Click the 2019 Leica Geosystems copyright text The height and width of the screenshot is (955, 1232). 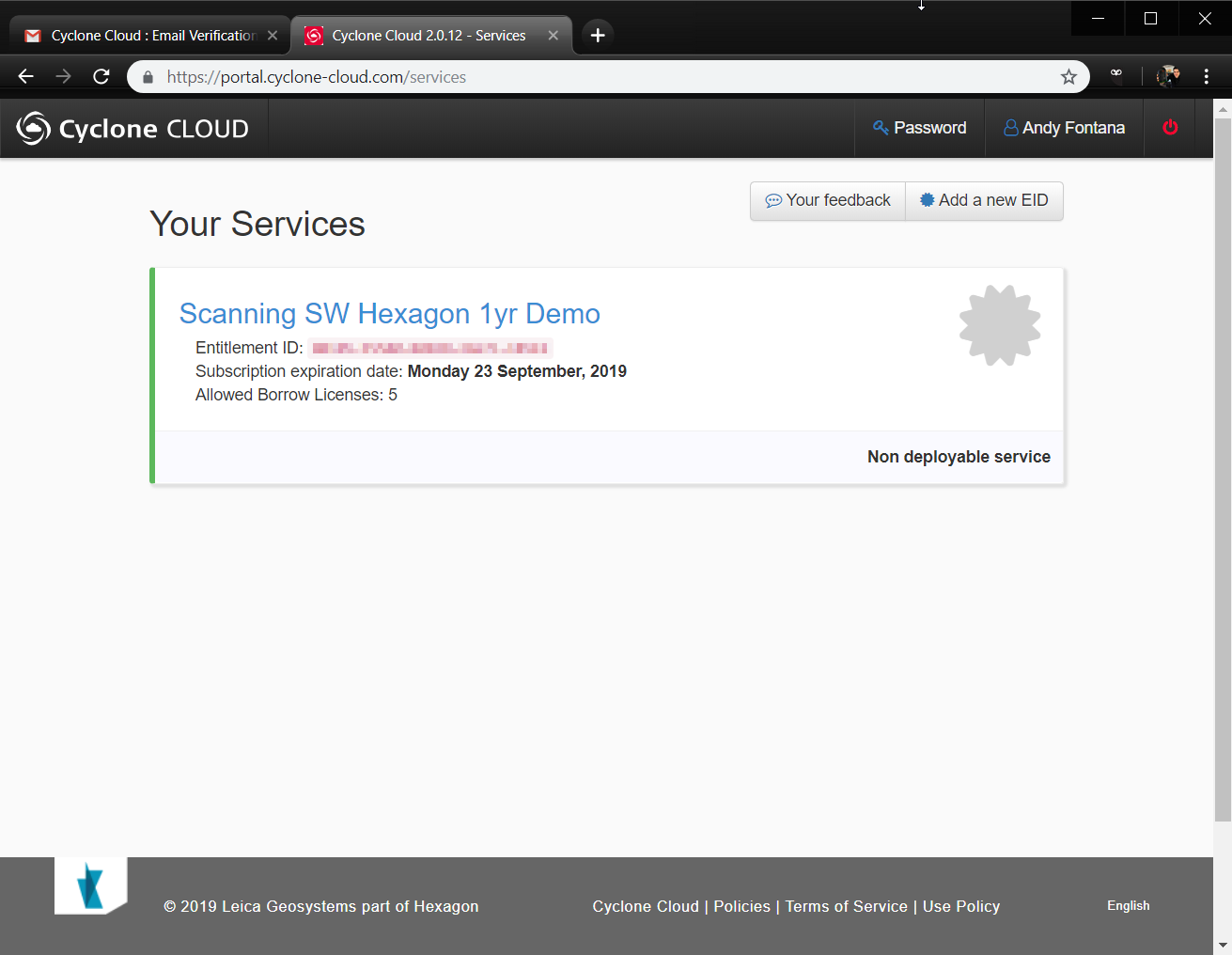coord(321,906)
